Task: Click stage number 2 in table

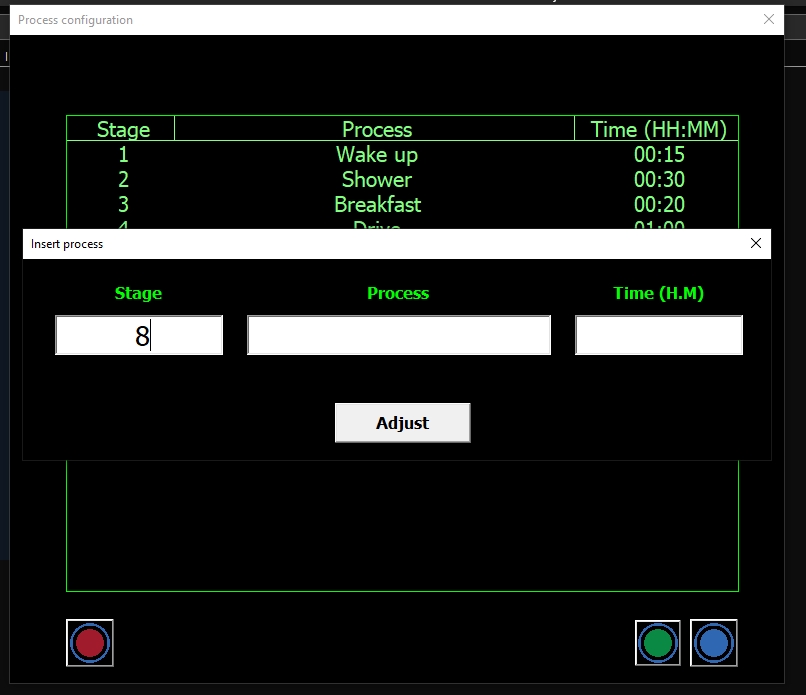Action: [x=123, y=179]
